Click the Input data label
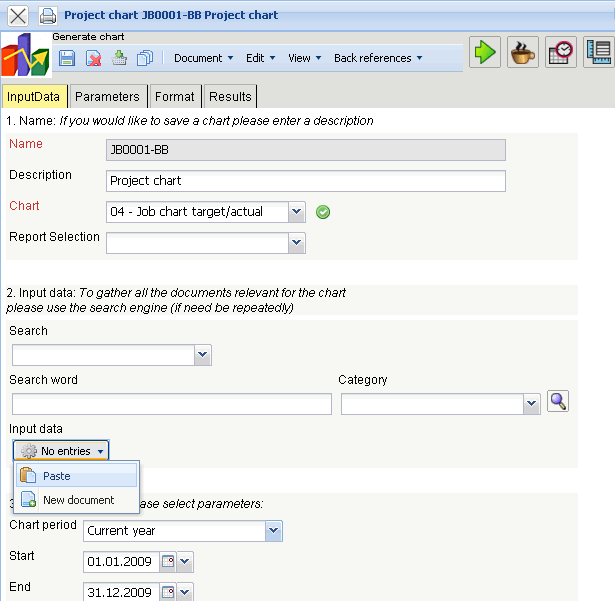Viewport: 615px width, 601px height. tap(36, 429)
